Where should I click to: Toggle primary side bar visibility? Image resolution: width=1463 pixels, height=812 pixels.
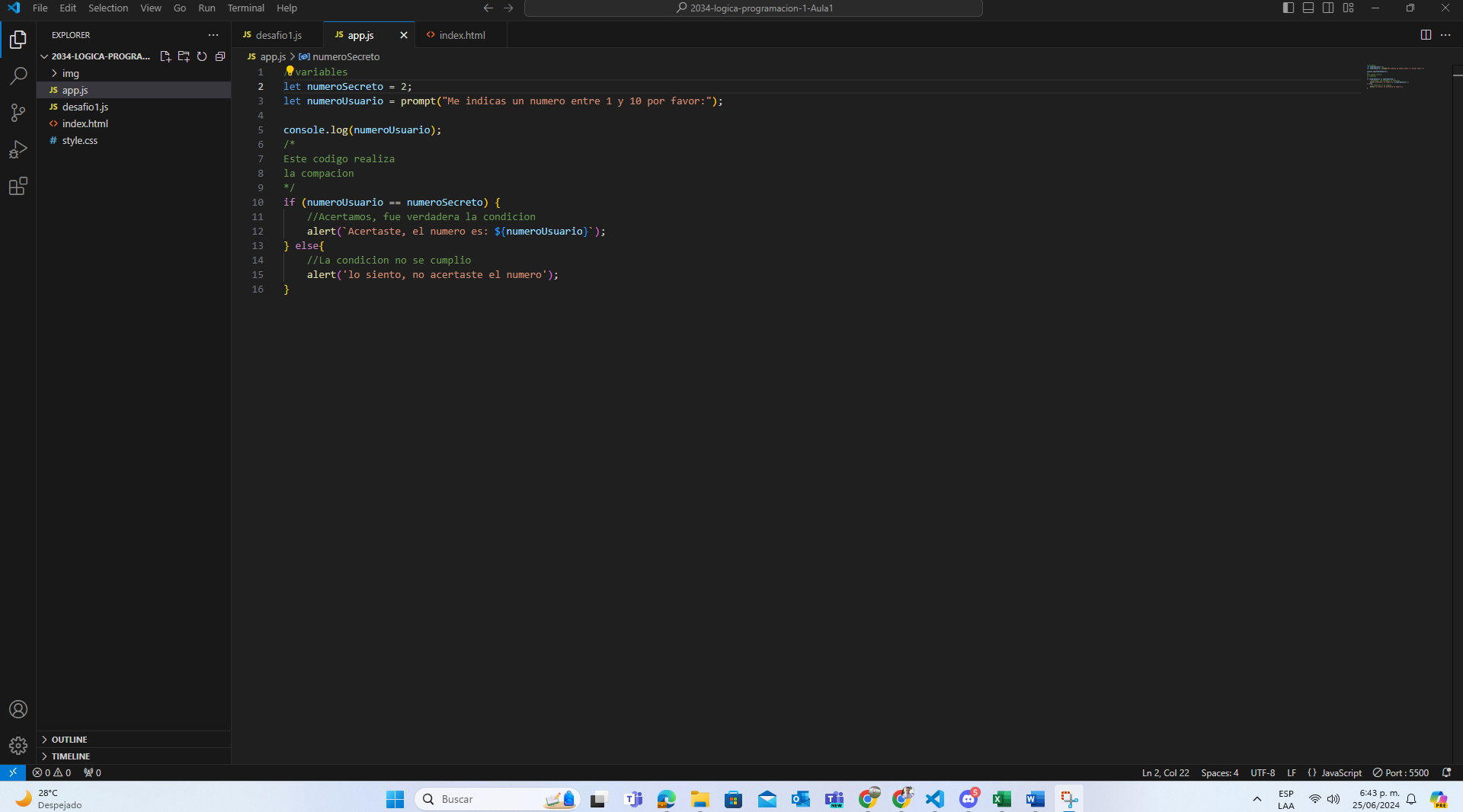pyautogui.click(x=1289, y=8)
